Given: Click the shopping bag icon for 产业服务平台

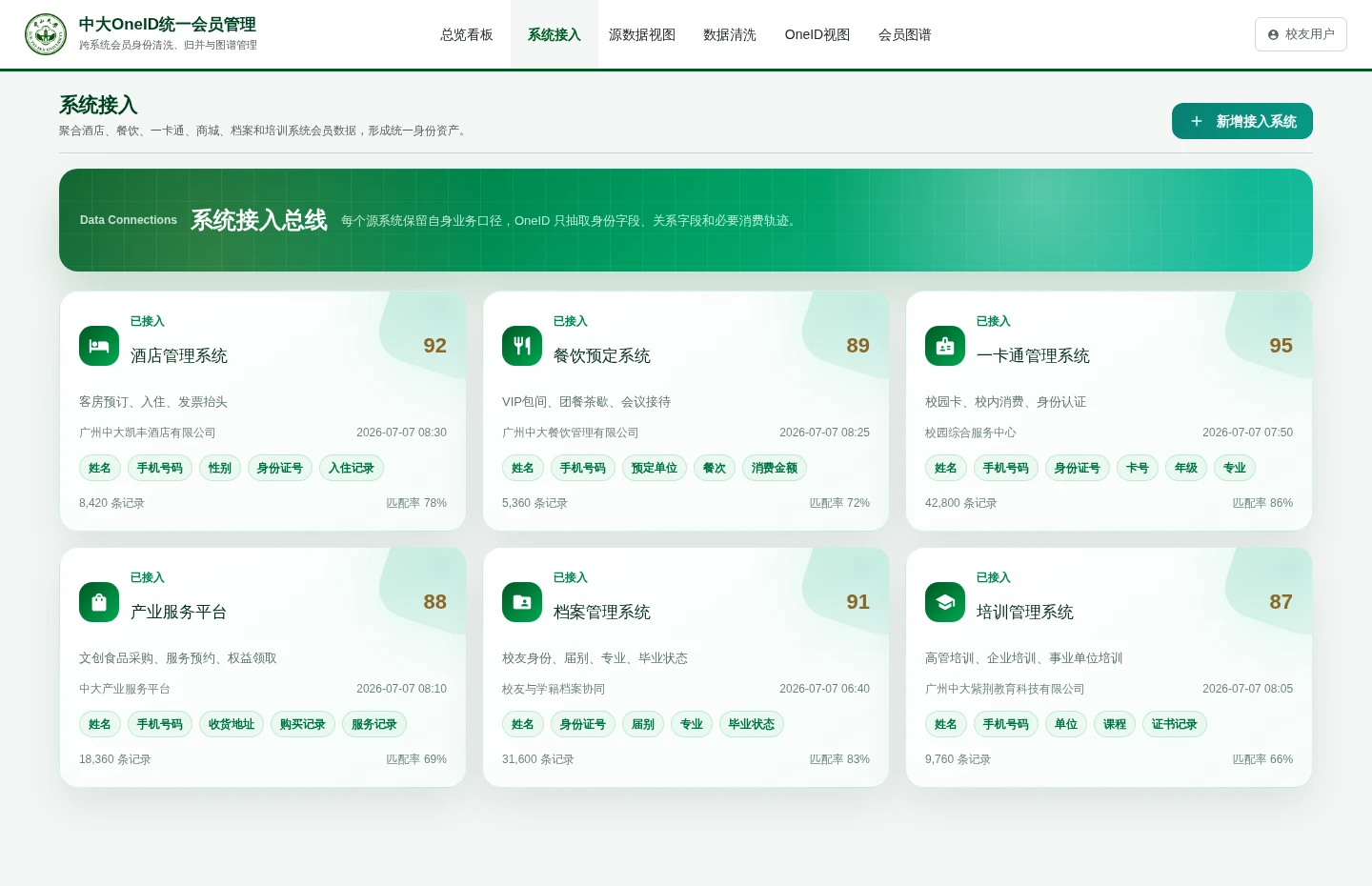Looking at the screenshot, I should [99, 602].
